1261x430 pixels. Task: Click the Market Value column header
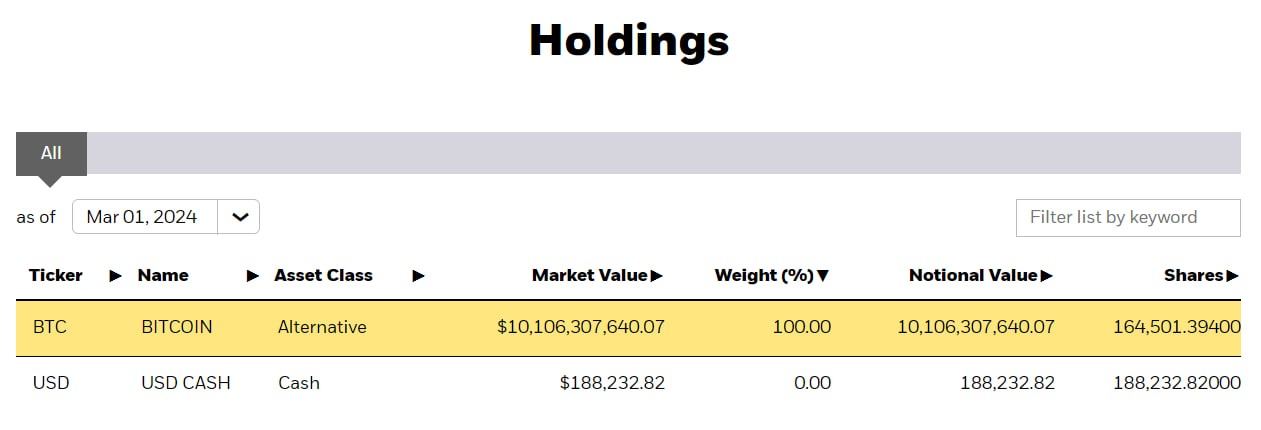coord(589,276)
